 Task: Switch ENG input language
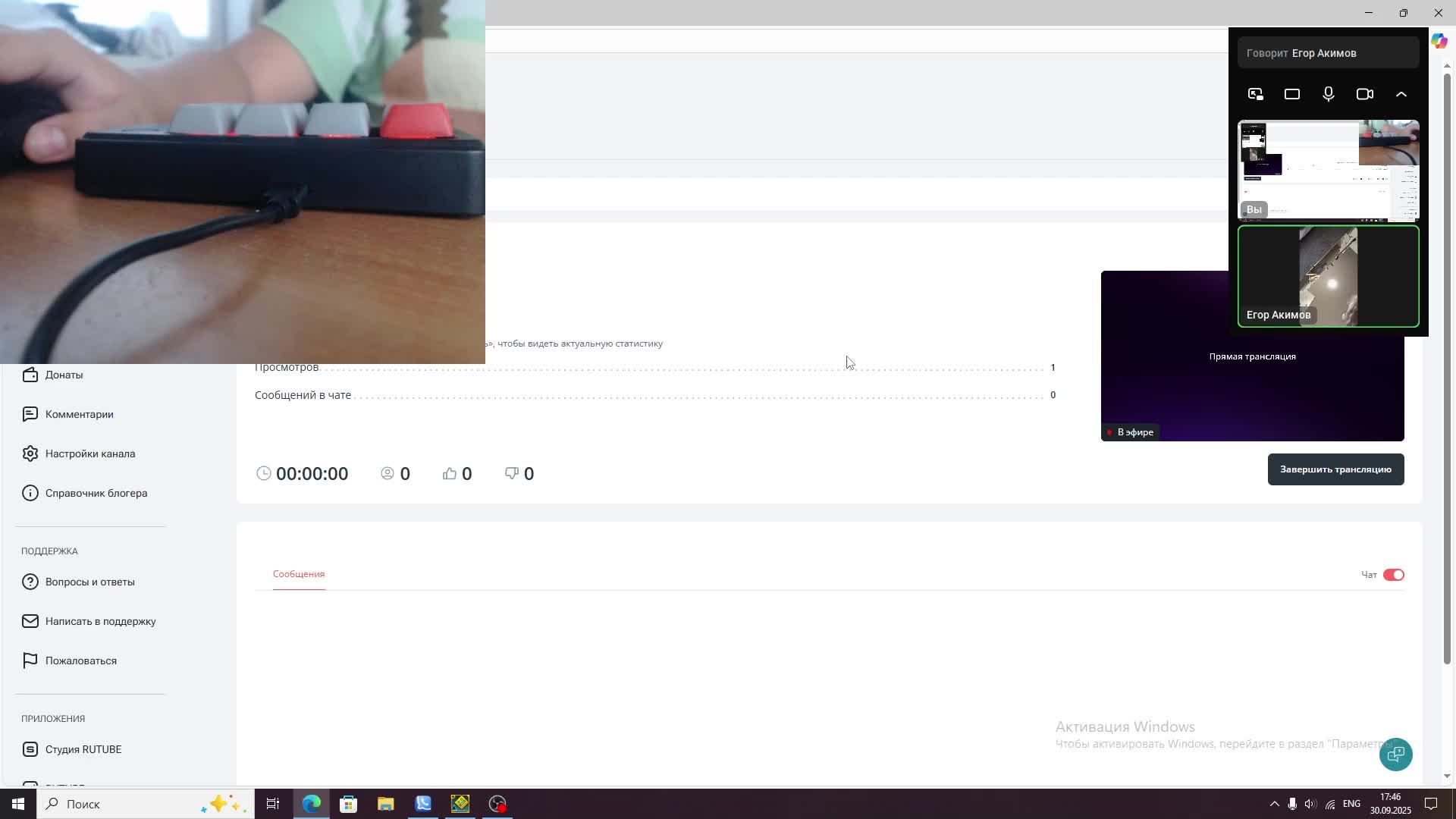pos(1351,804)
